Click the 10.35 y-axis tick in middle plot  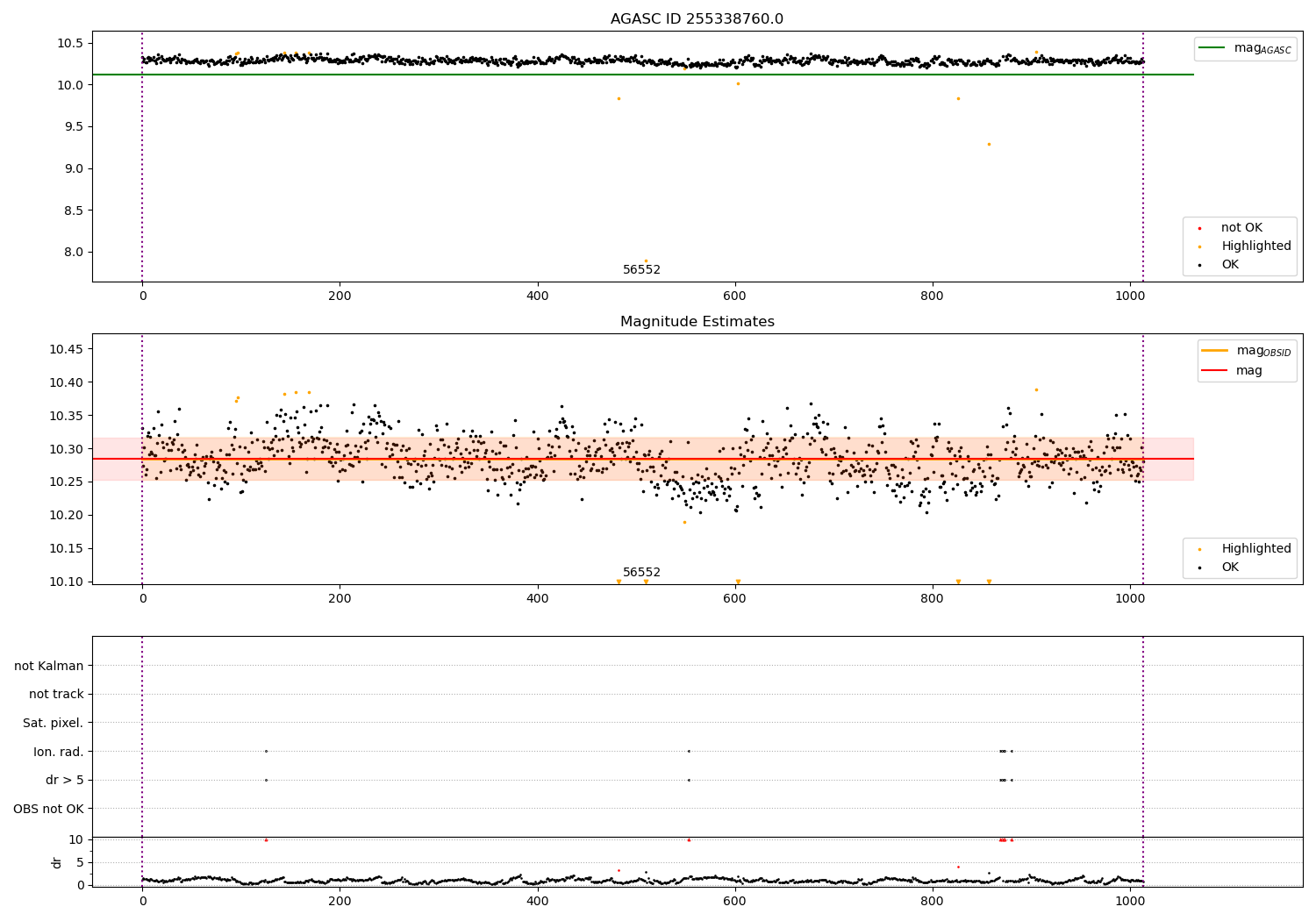coord(67,416)
